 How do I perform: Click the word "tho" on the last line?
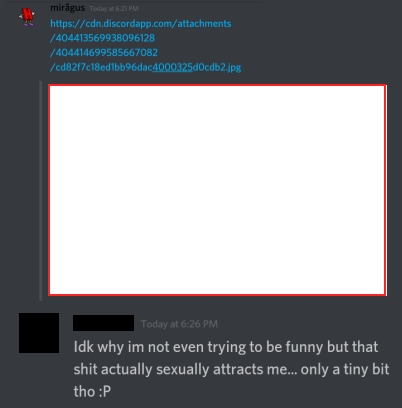pyautogui.click(x=84, y=391)
